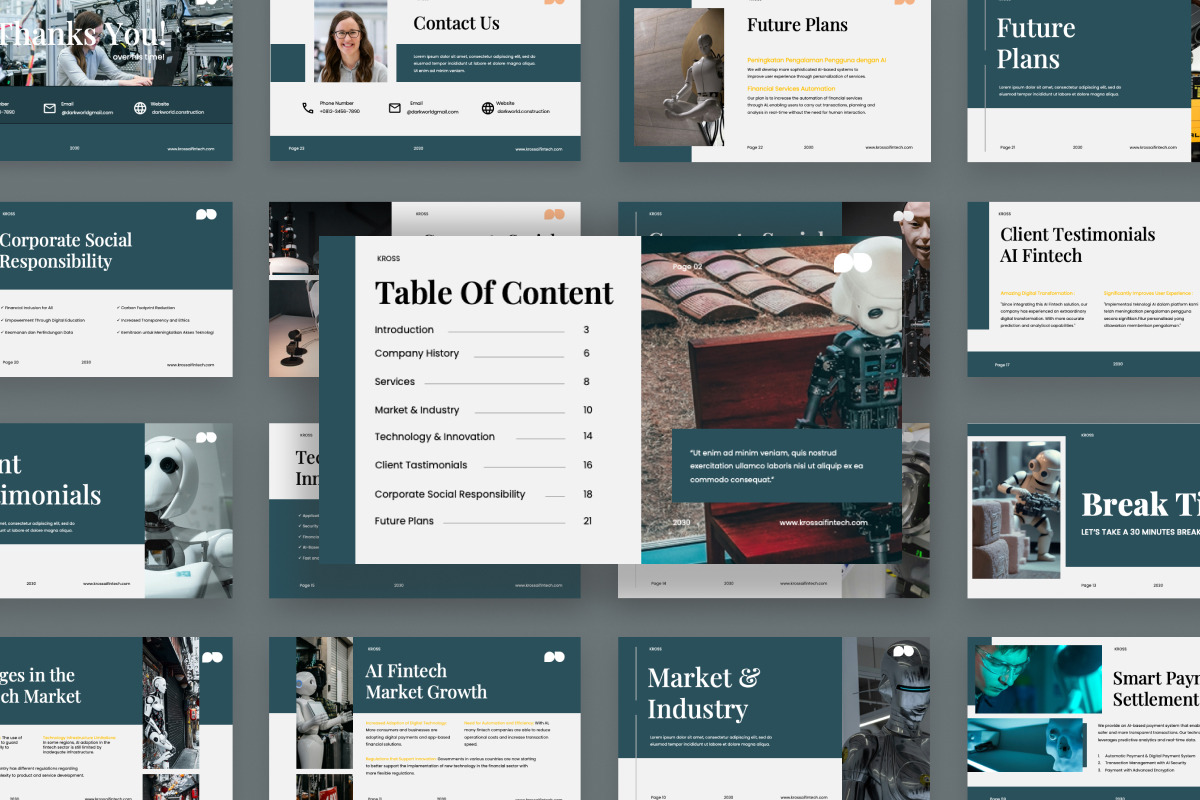The image size is (1200, 800).
Task: Click Website label on Contact Us slide
Action: (505, 103)
